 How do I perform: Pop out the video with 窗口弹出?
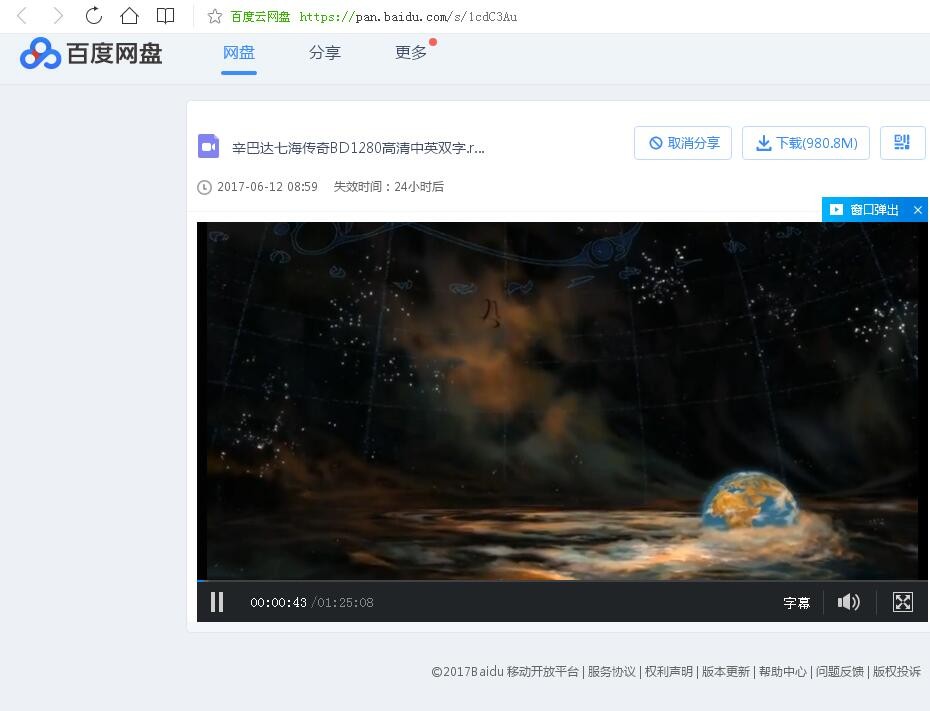pyautogui.click(x=865, y=209)
